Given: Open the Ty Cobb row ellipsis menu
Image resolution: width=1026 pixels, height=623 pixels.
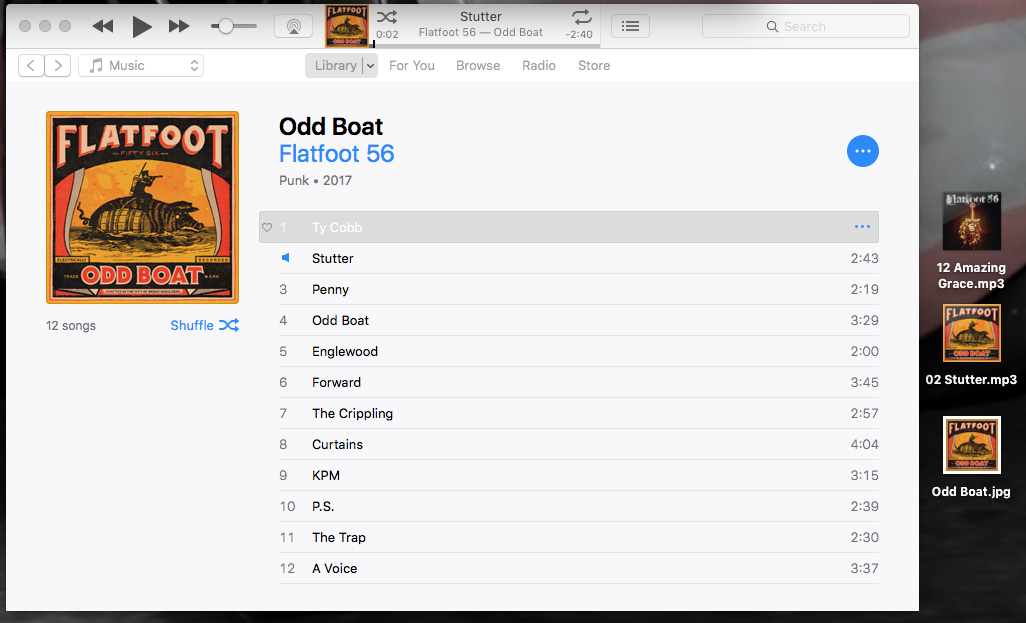Looking at the screenshot, I should click(x=862, y=226).
